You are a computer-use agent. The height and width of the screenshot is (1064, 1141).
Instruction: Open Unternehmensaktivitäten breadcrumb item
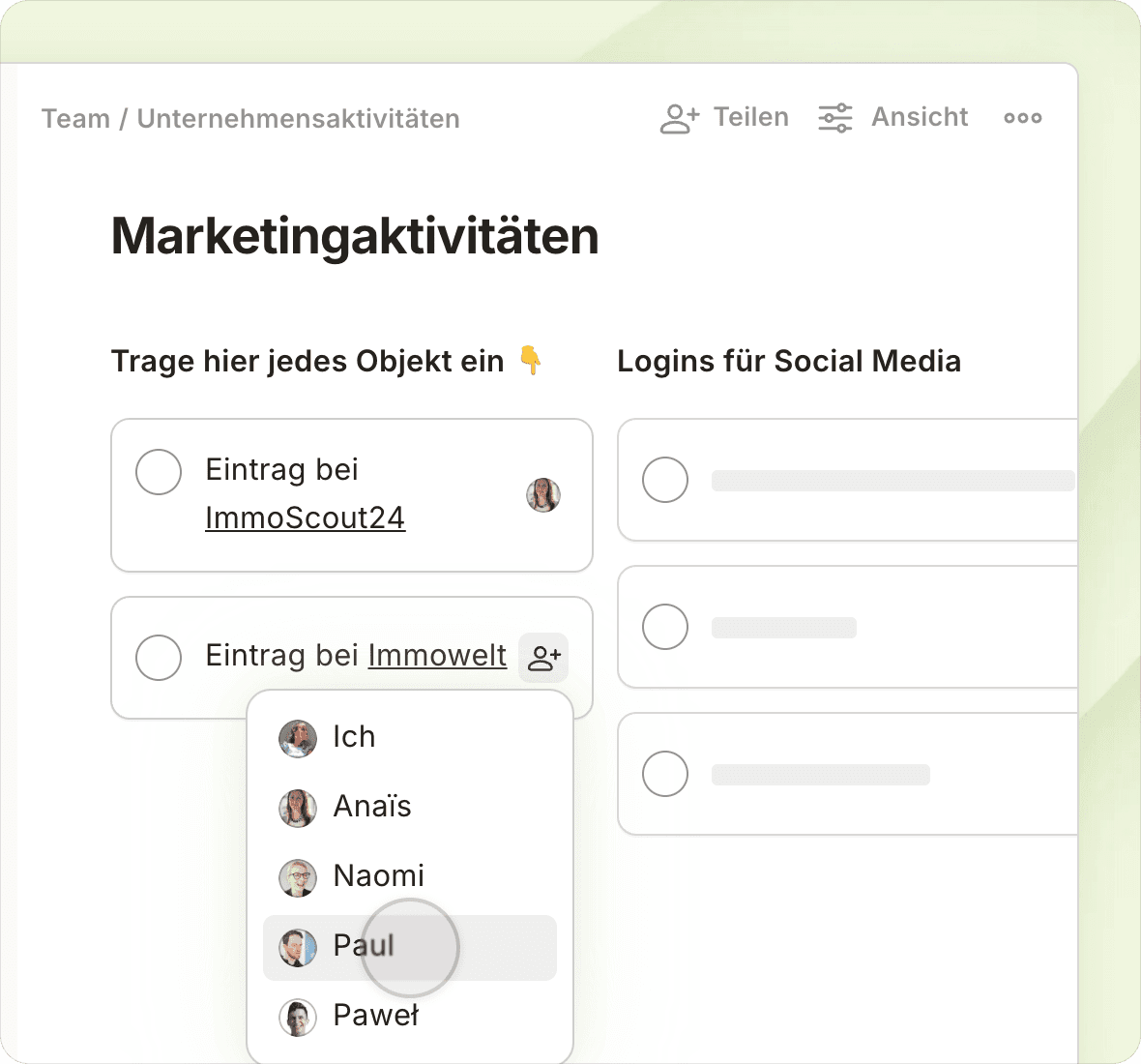tap(298, 119)
